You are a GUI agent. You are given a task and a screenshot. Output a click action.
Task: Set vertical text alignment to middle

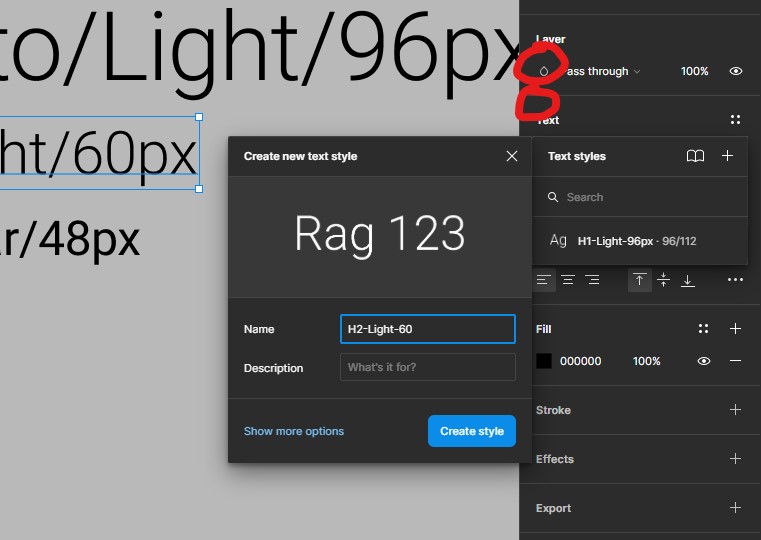(663, 281)
